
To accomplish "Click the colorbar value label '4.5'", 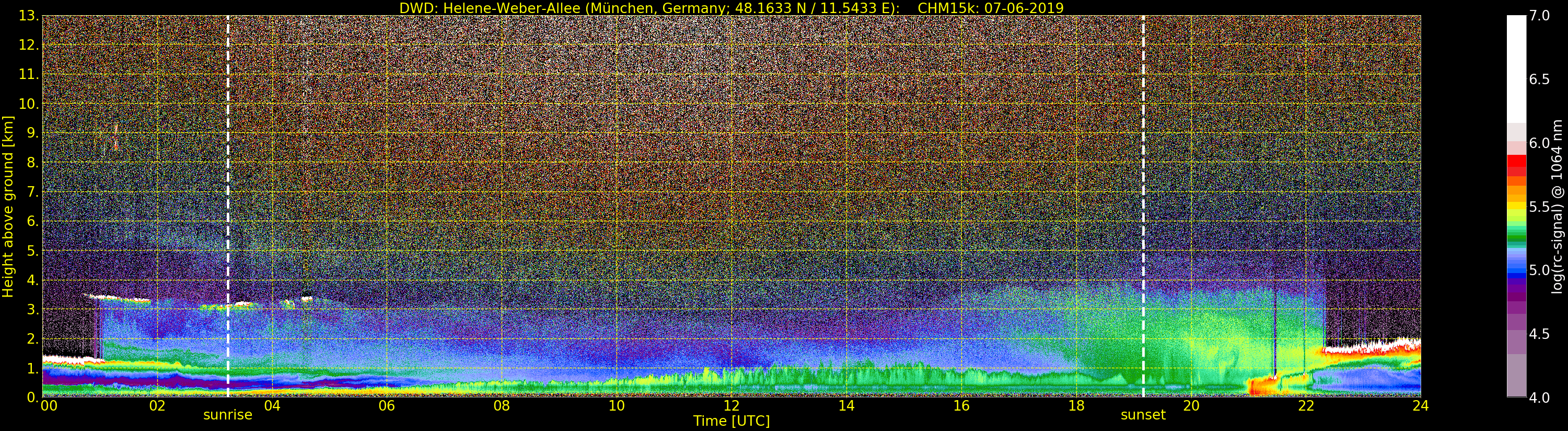I will (x=1539, y=334).
